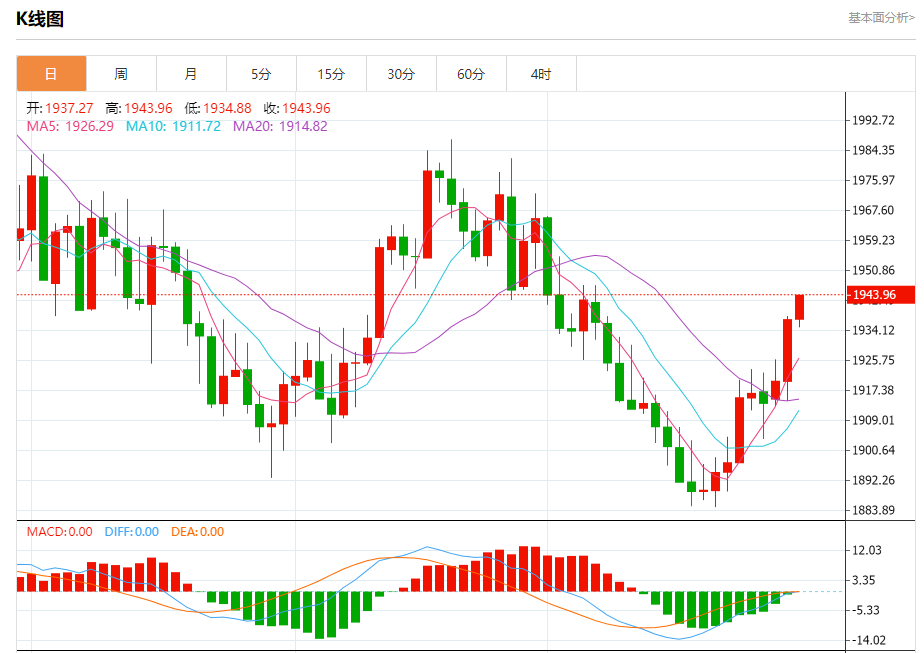924x653 pixels.
Task: Click the opening price 1937.27 value
Action: [69, 108]
